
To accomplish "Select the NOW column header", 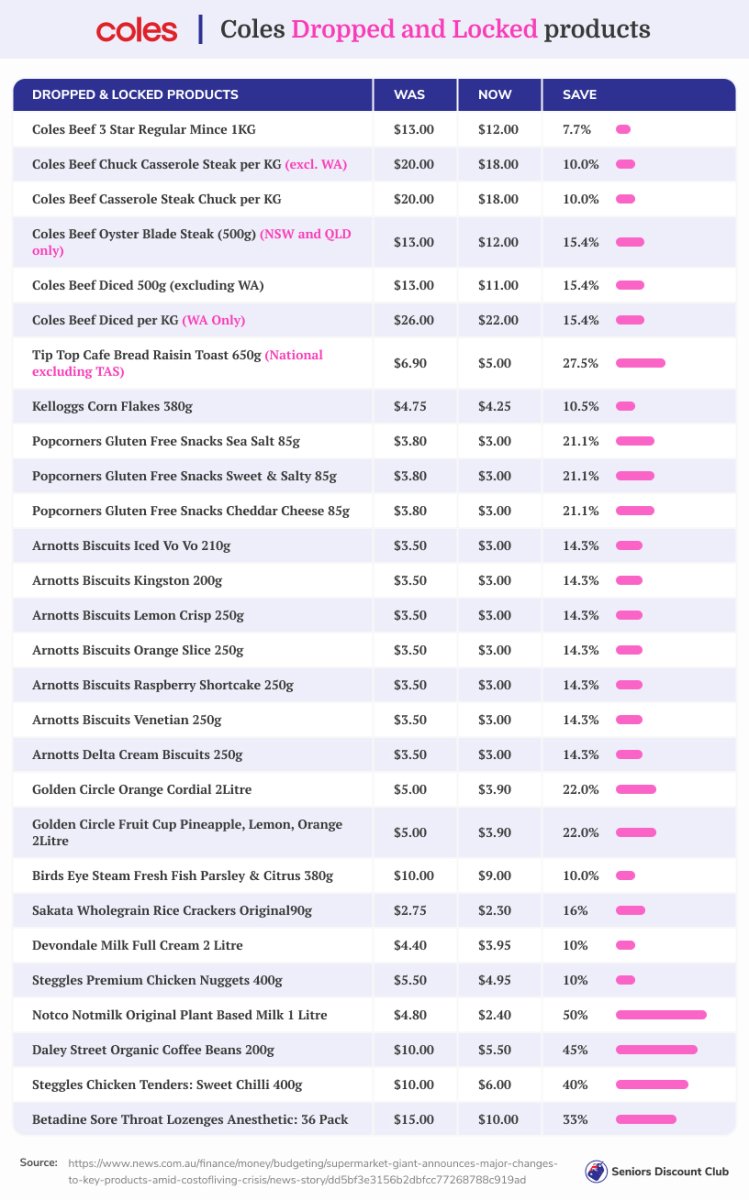I will [495, 95].
